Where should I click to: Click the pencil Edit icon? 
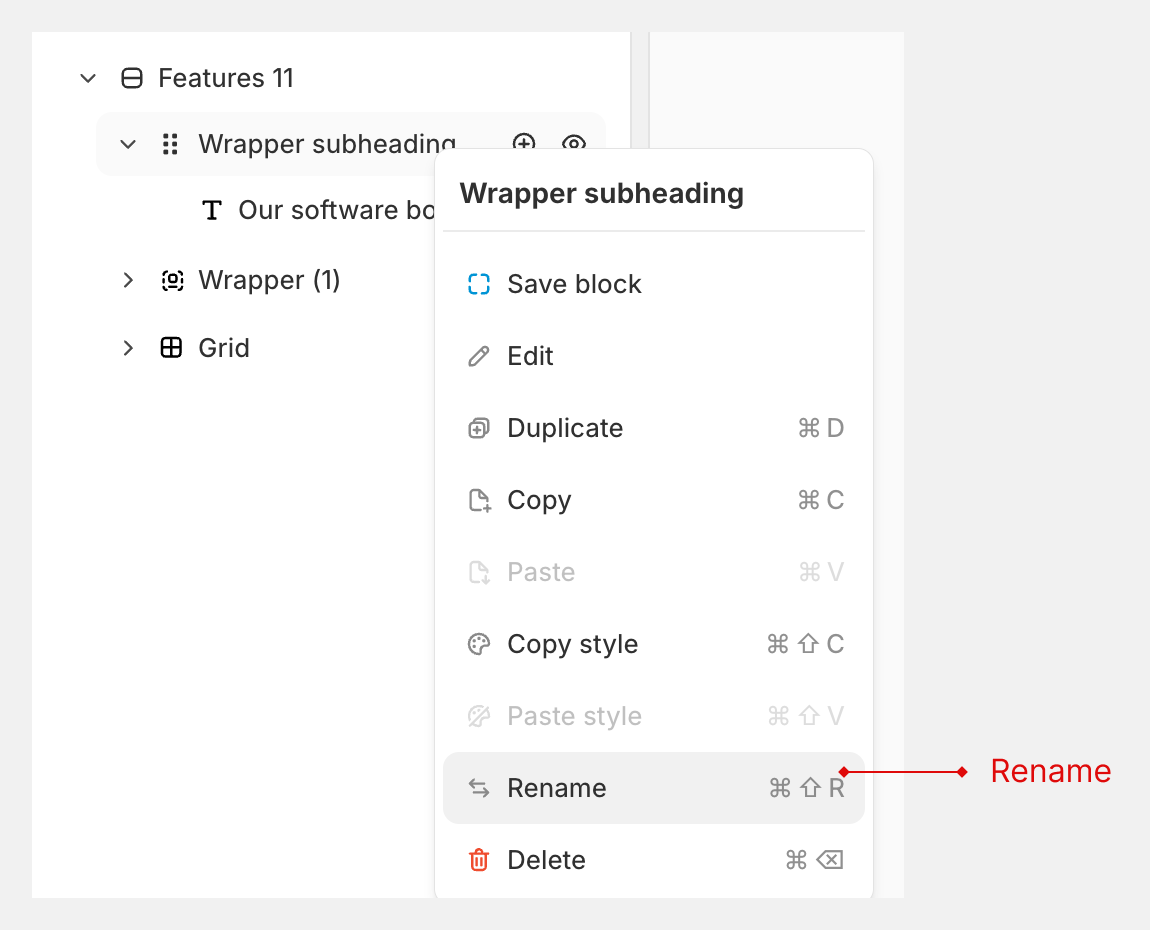point(479,356)
